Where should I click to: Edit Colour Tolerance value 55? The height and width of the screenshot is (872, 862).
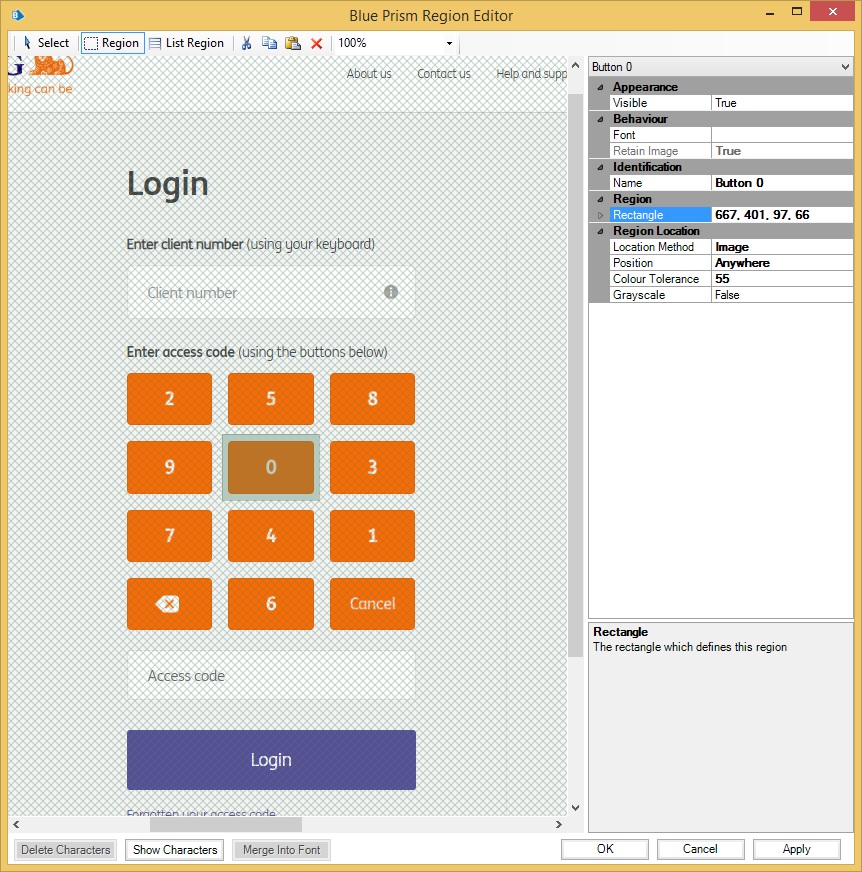(781, 279)
